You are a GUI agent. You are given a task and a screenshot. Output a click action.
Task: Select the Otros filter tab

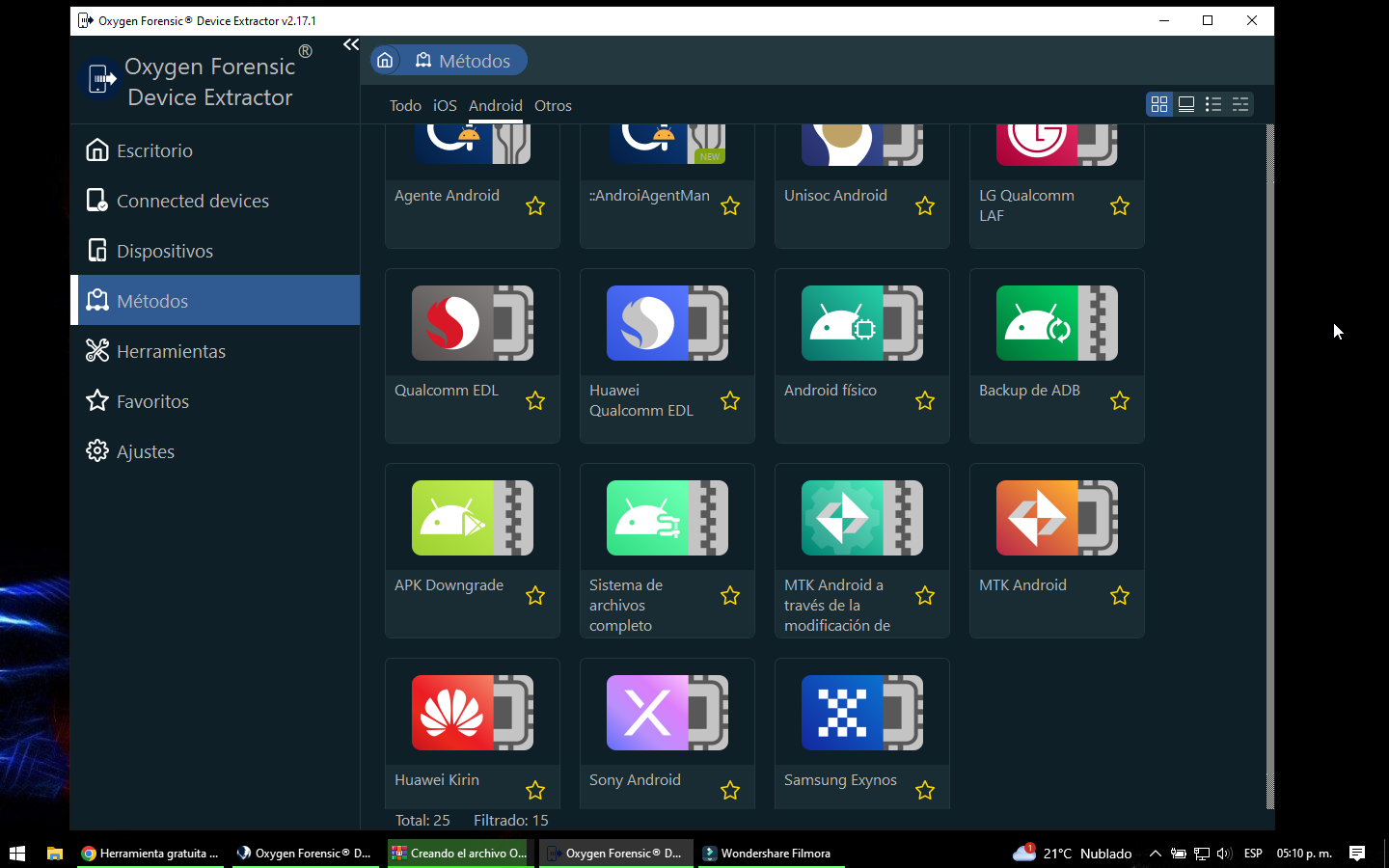[553, 106]
